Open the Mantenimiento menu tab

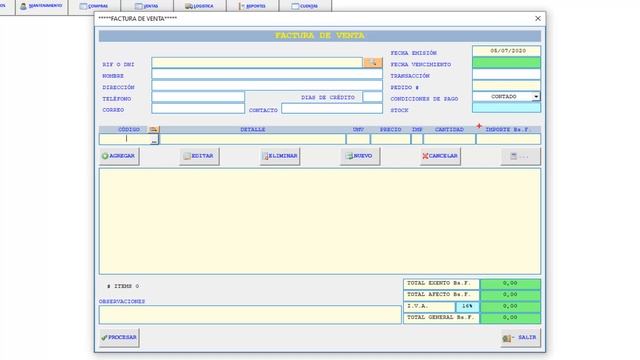tap(41, 6)
